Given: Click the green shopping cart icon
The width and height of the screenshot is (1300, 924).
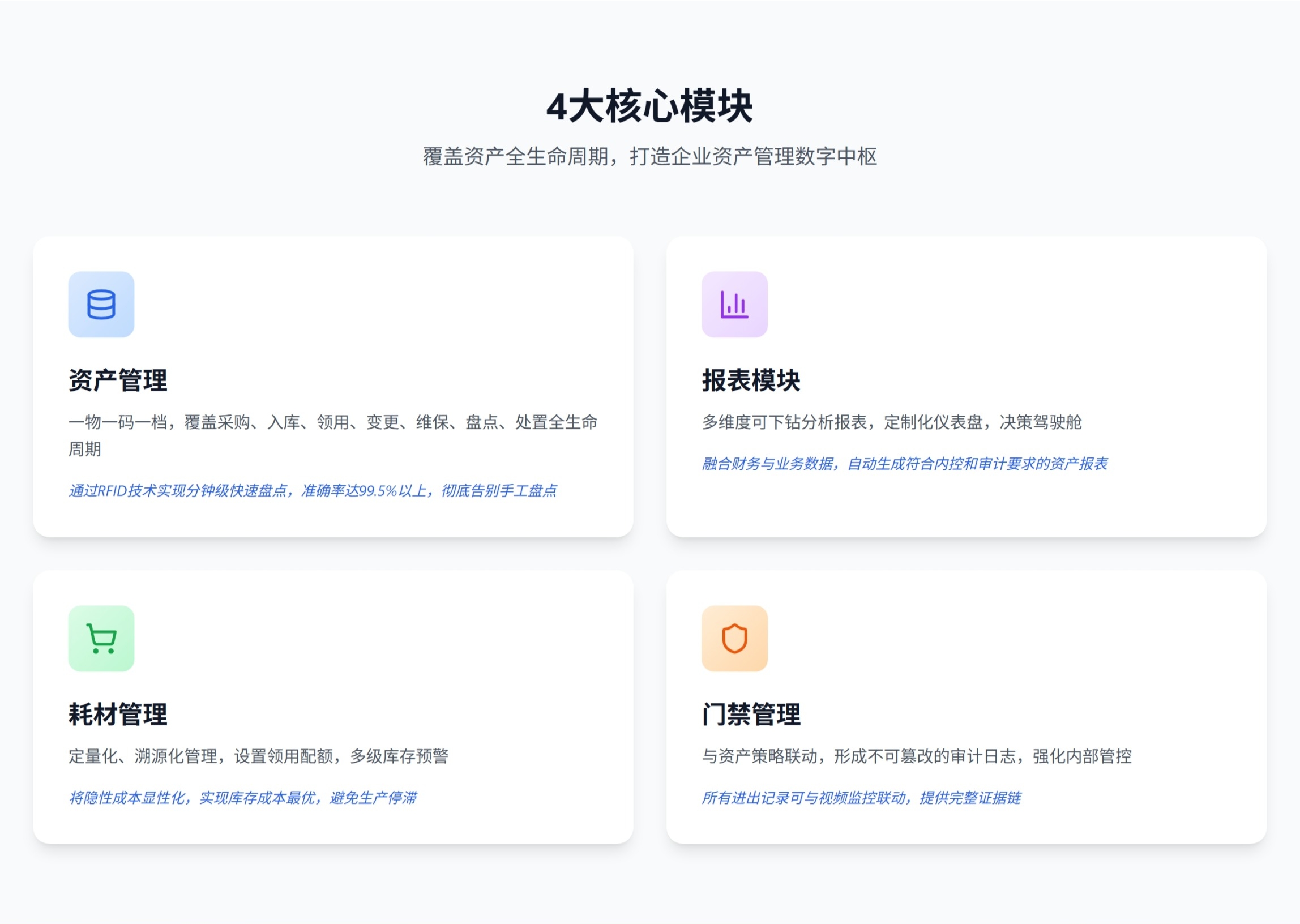Looking at the screenshot, I should tap(101, 639).
